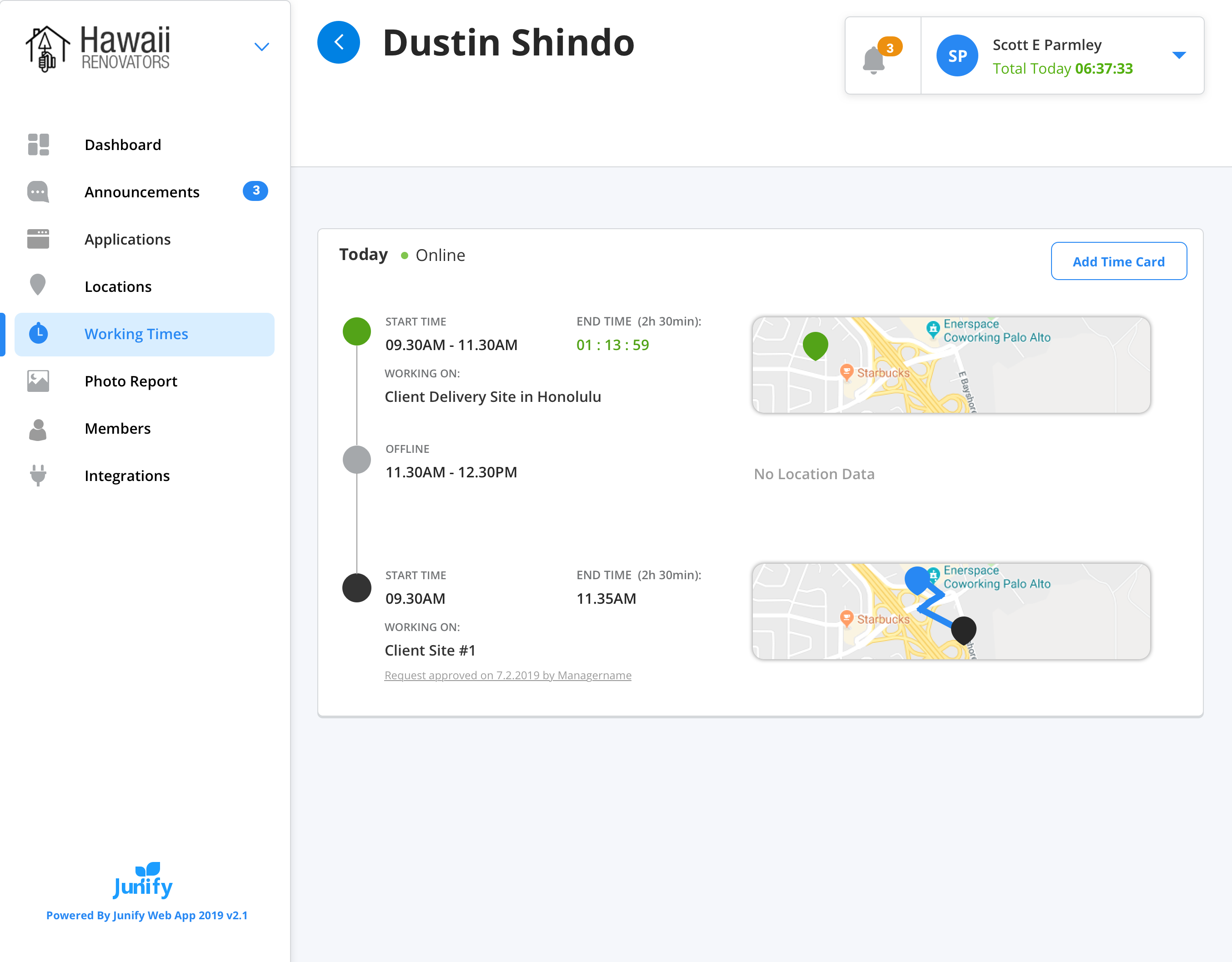Click the Add Time Card button

(x=1119, y=261)
